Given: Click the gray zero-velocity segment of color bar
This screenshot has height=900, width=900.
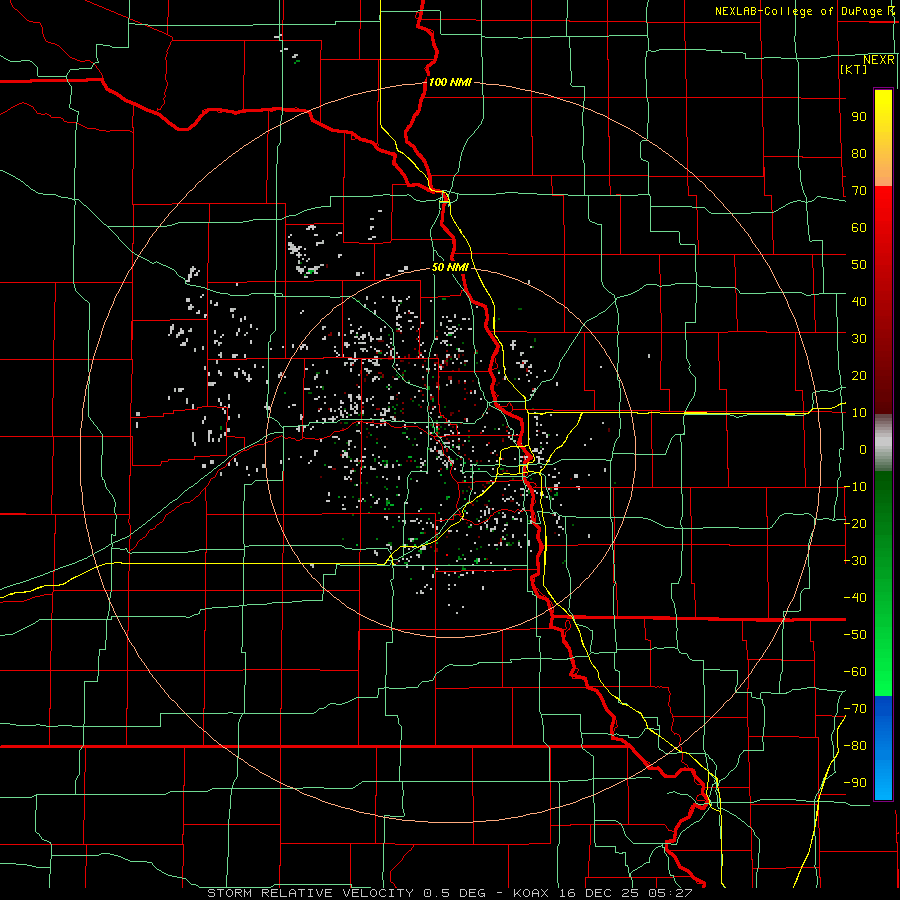Looking at the screenshot, I should pyautogui.click(x=883, y=443).
